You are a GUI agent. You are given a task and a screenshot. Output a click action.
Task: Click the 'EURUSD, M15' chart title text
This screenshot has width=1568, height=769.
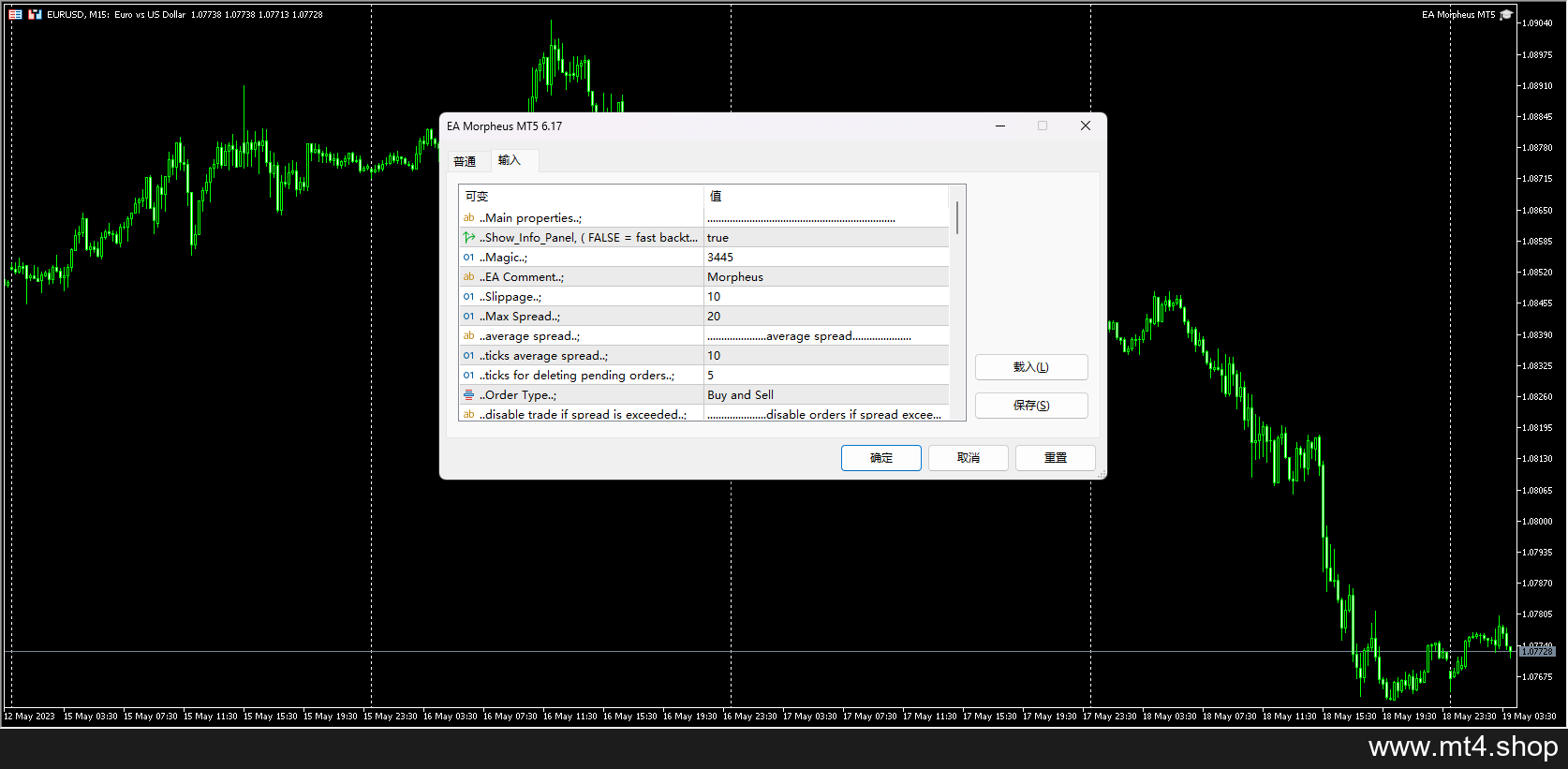(x=78, y=15)
